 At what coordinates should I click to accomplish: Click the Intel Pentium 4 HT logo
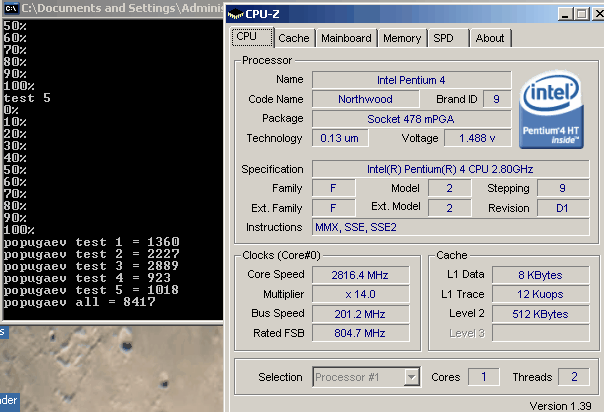551,110
